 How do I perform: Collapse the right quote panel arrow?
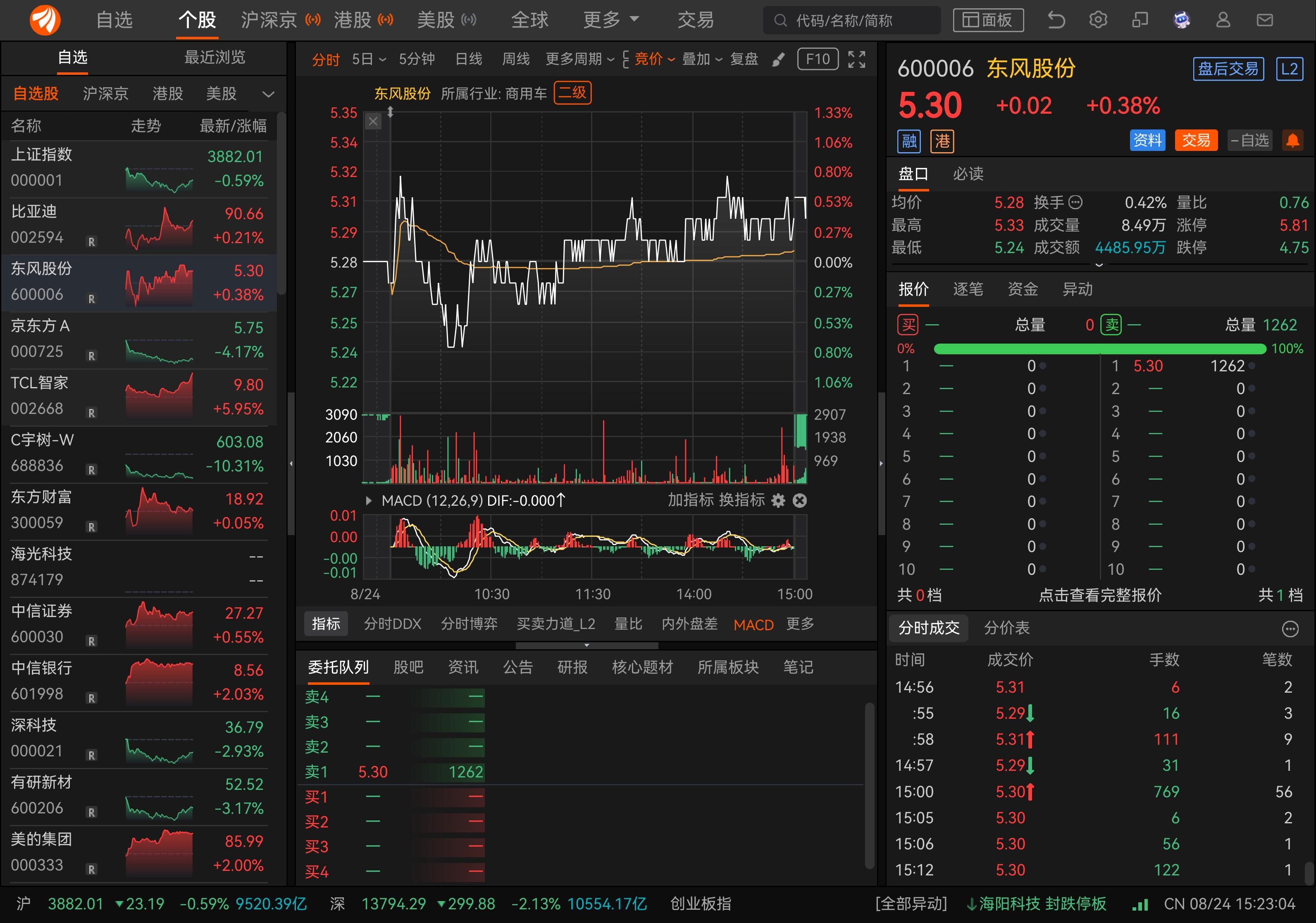pos(882,463)
